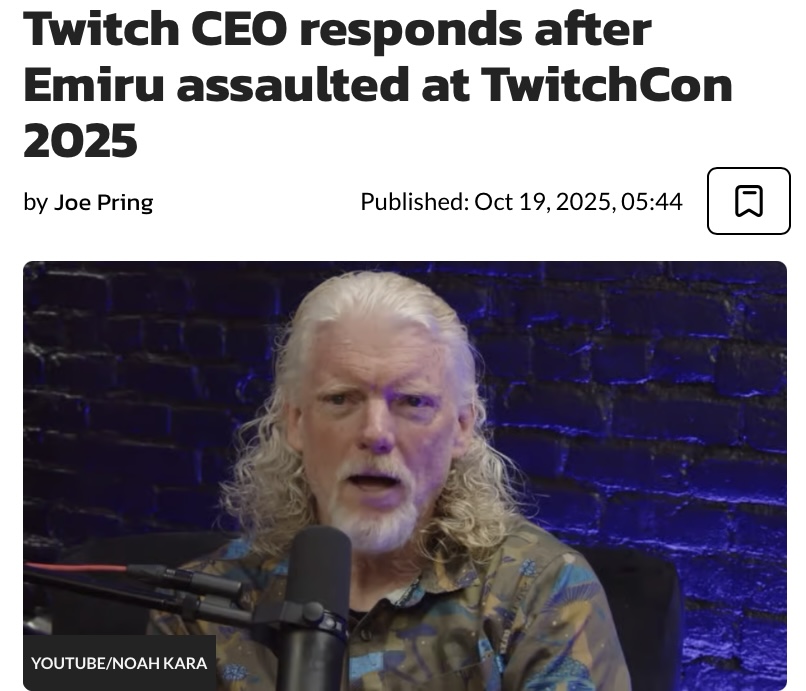The height and width of the screenshot is (691, 806).
Task: Select the published date Oct 19, 2025
Action: pyautogui.click(x=542, y=202)
